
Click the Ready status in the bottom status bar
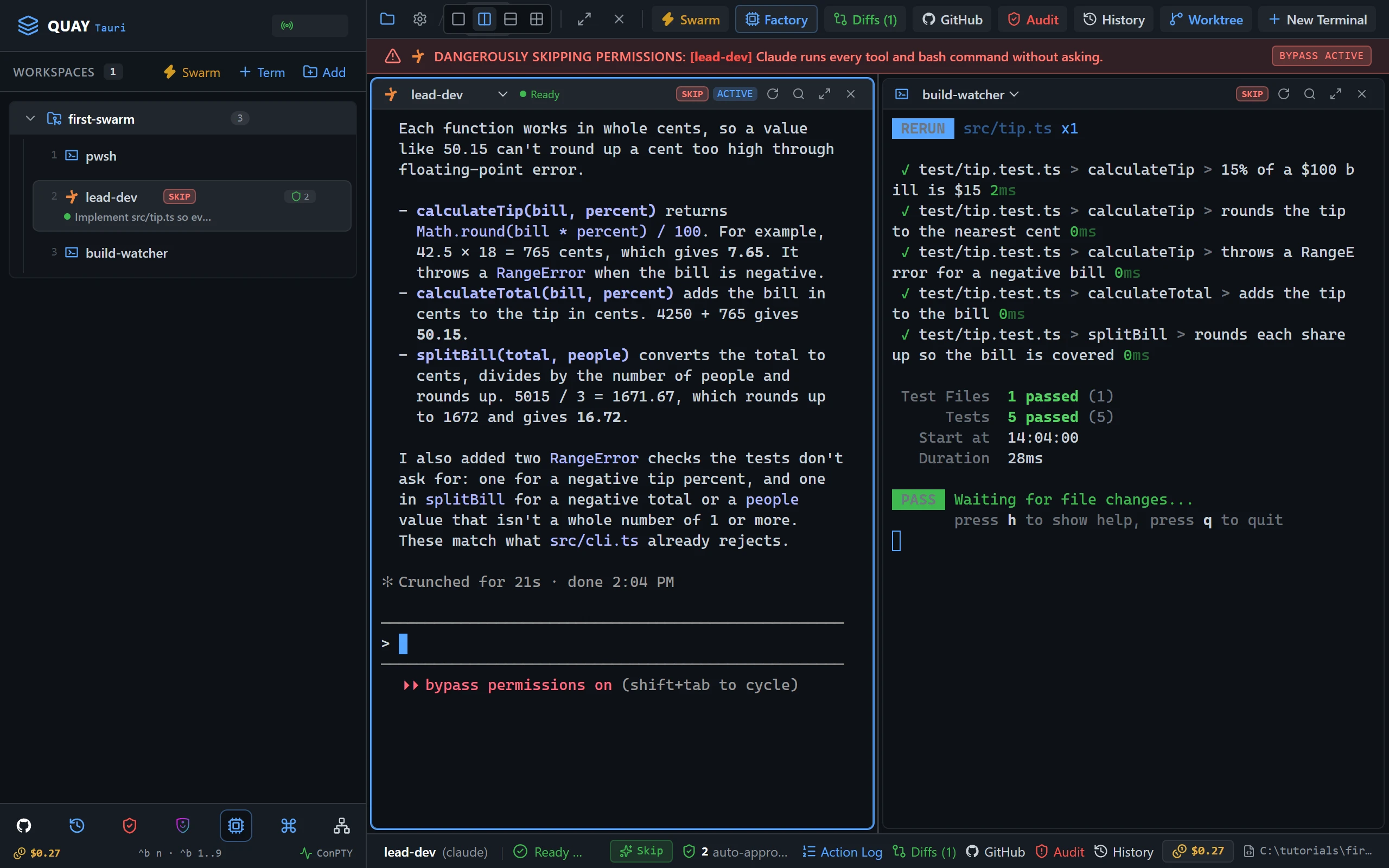coord(548,852)
